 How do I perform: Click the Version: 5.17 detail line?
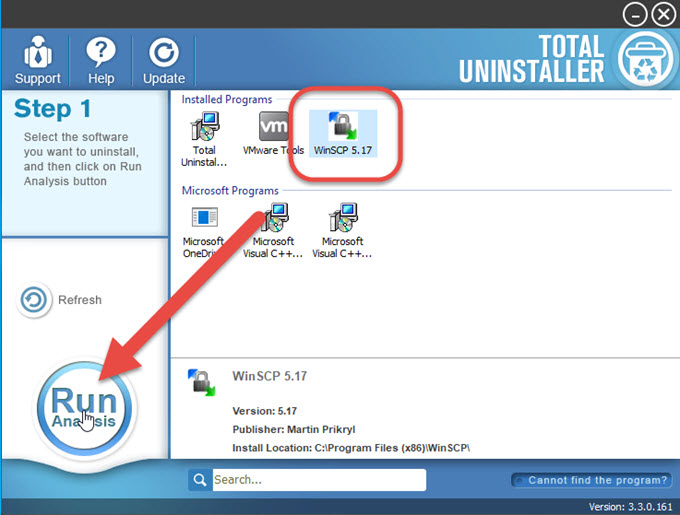pos(265,411)
